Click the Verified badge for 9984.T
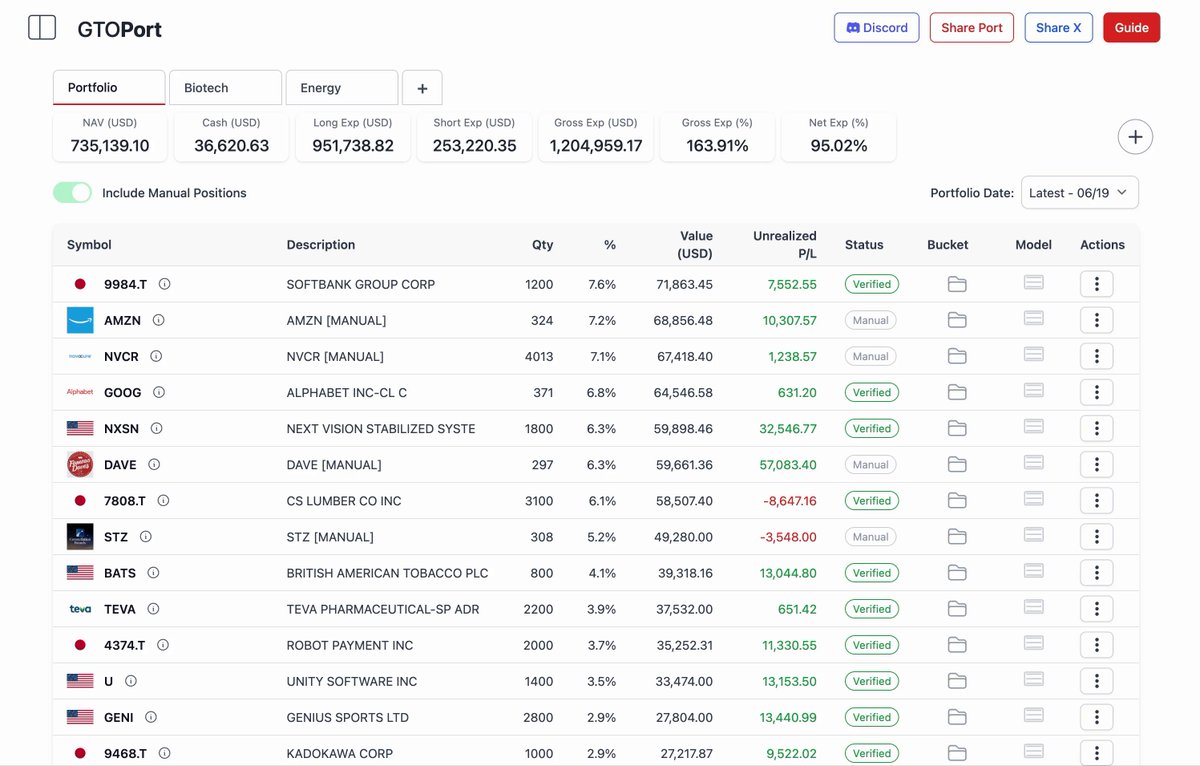This screenshot has width=1200, height=766. pos(872,284)
